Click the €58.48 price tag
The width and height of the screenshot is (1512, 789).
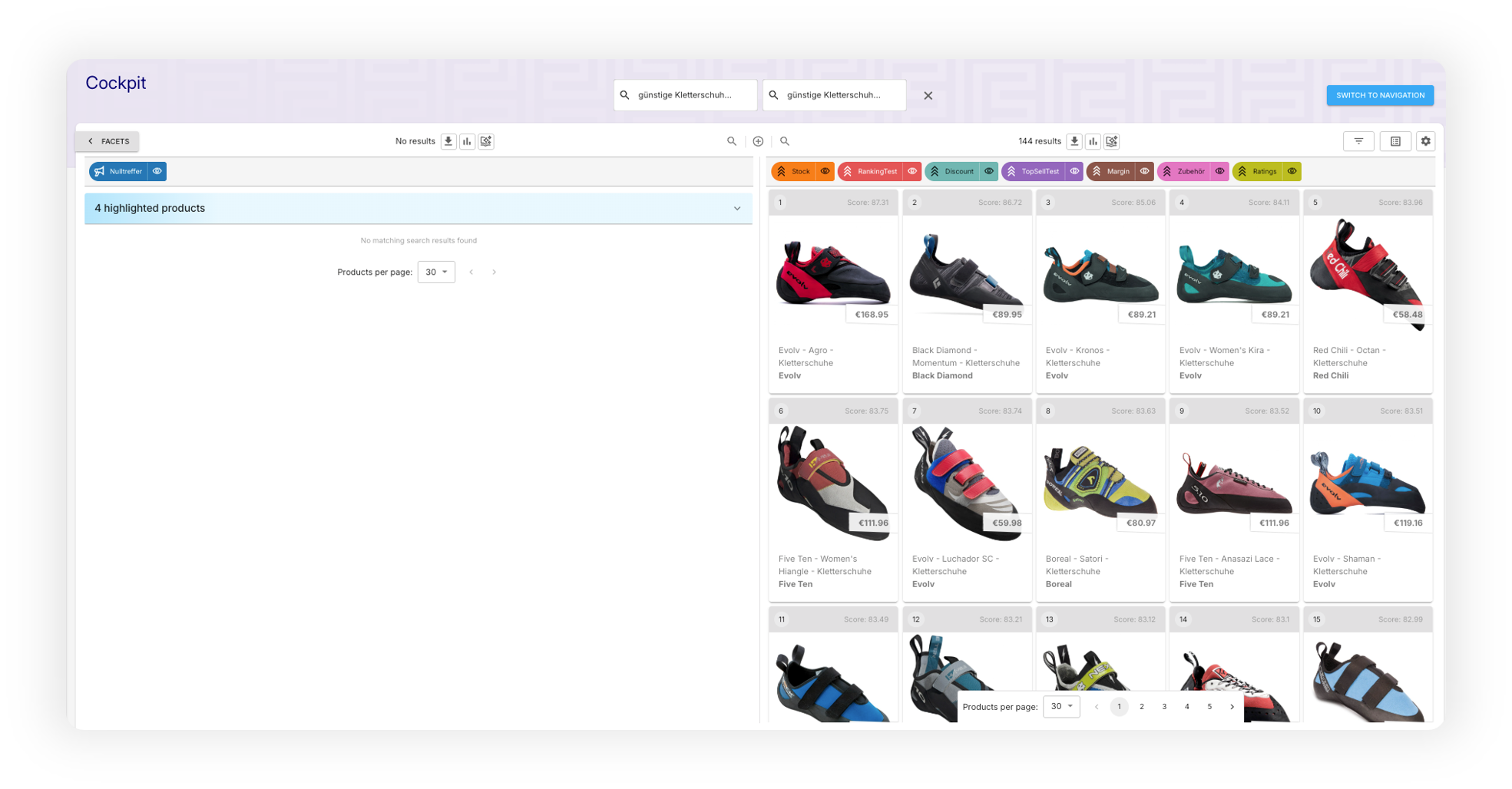[1408, 315]
